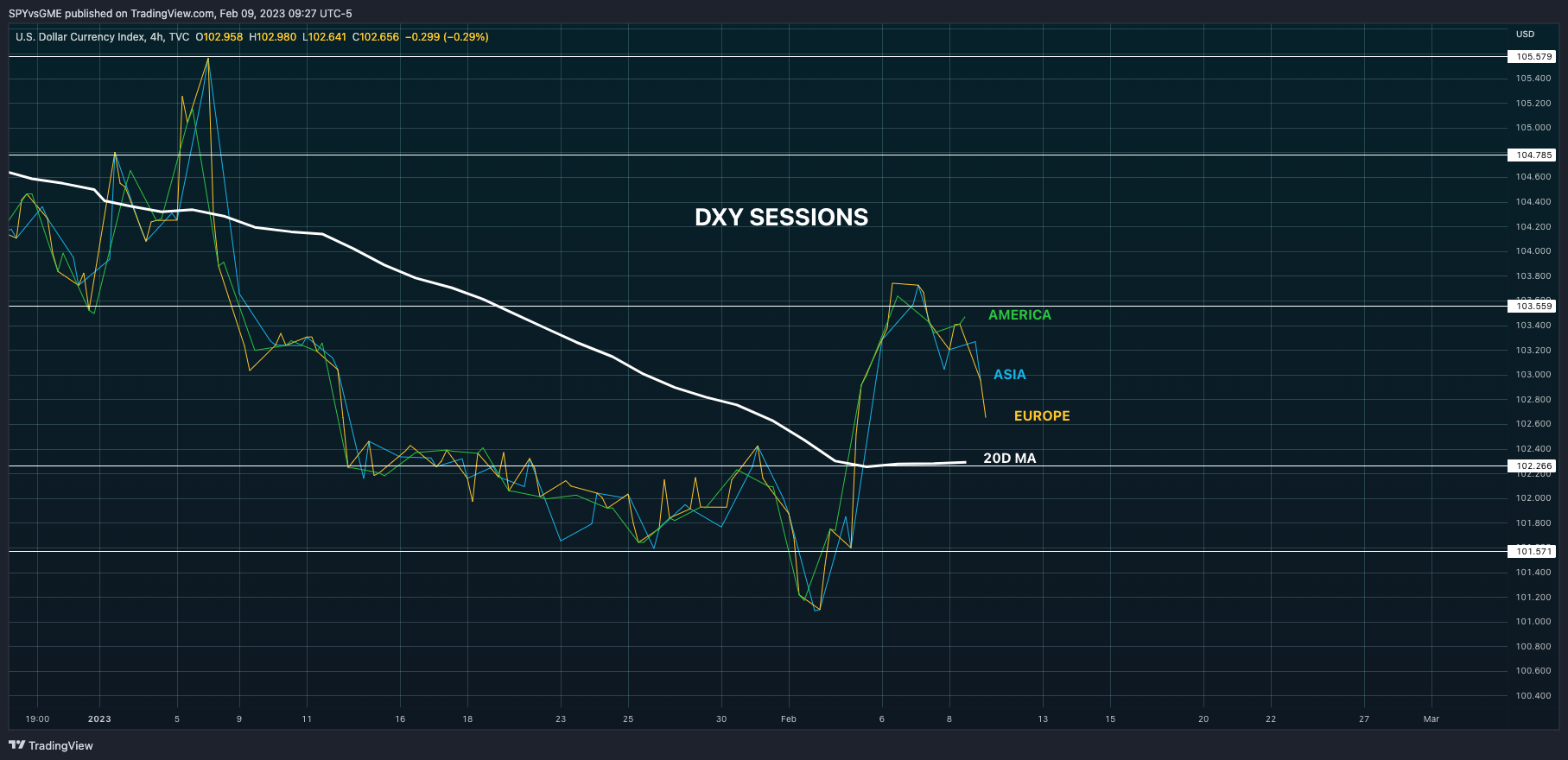
Task: Click the 20D MA label
Action: point(1009,459)
